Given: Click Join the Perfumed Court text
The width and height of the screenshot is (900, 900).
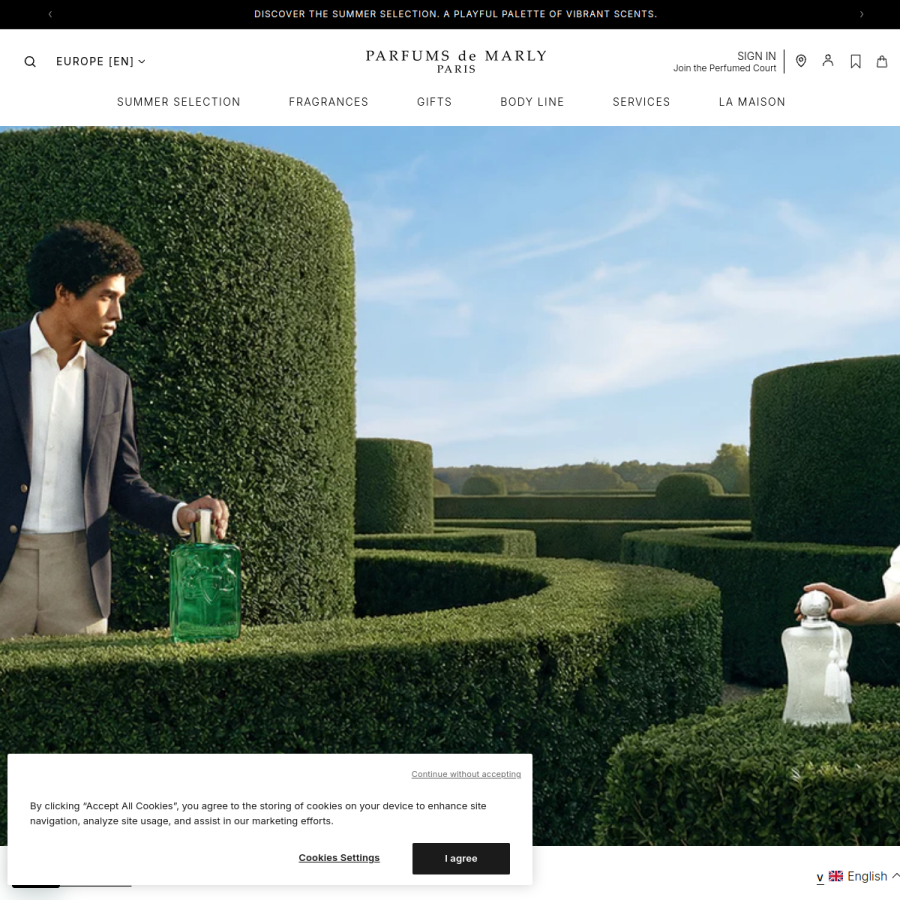Looking at the screenshot, I should pos(724,68).
